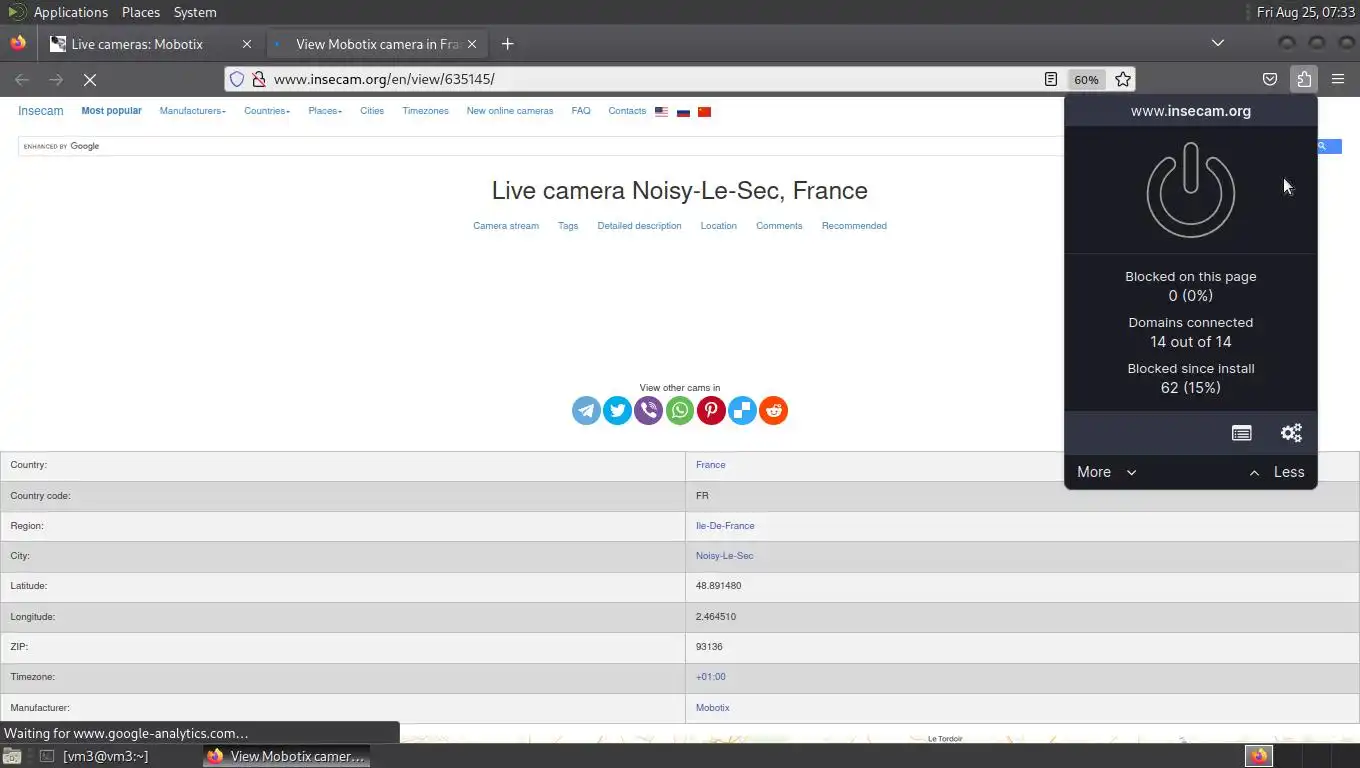The image size is (1360, 768).
Task: Share via Pinterest icon
Action: [x=711, y=410]
